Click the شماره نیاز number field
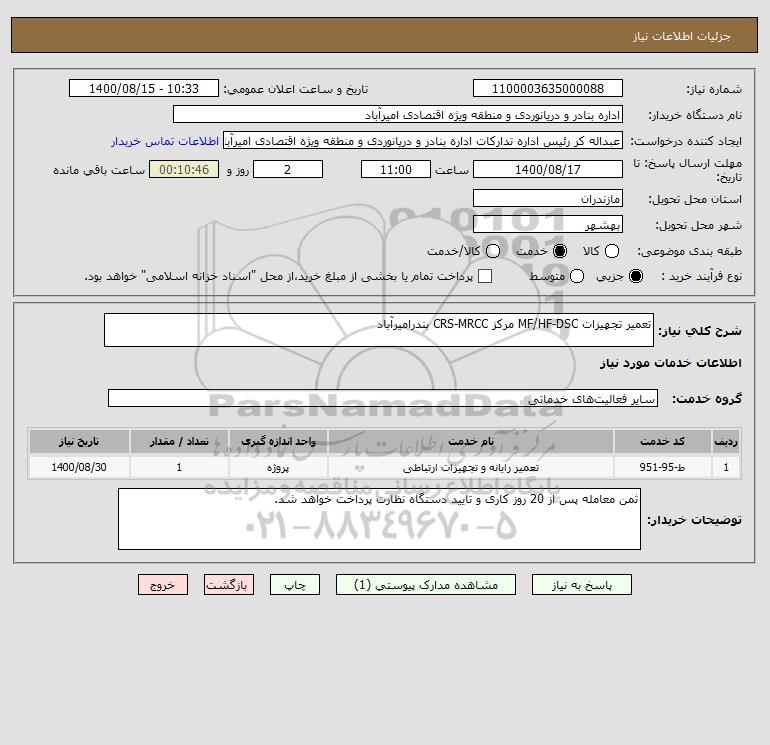The image size is (770, 745). [x=548, y=88]
